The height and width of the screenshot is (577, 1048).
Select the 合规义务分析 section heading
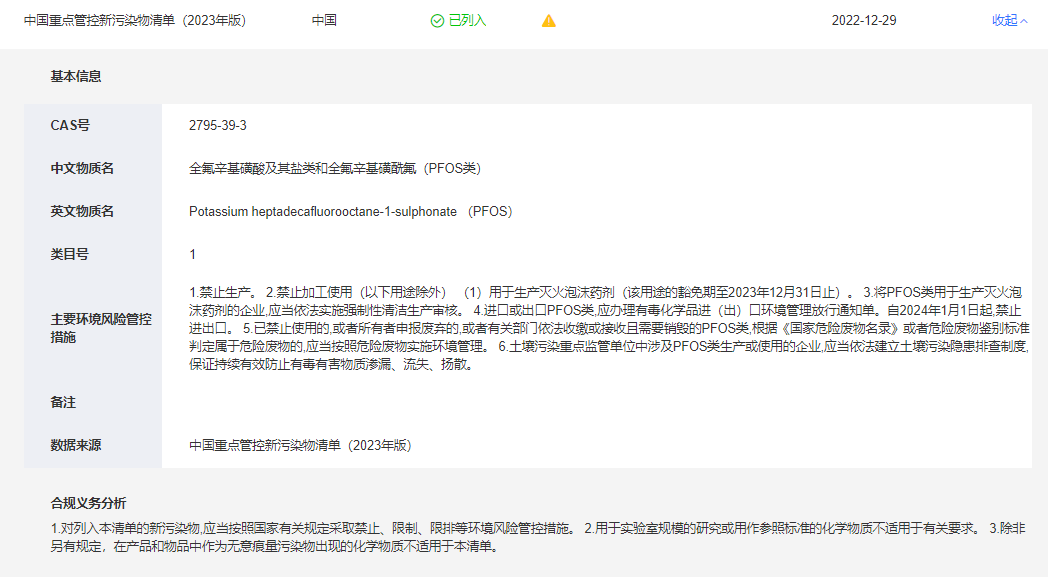point(88,503)
